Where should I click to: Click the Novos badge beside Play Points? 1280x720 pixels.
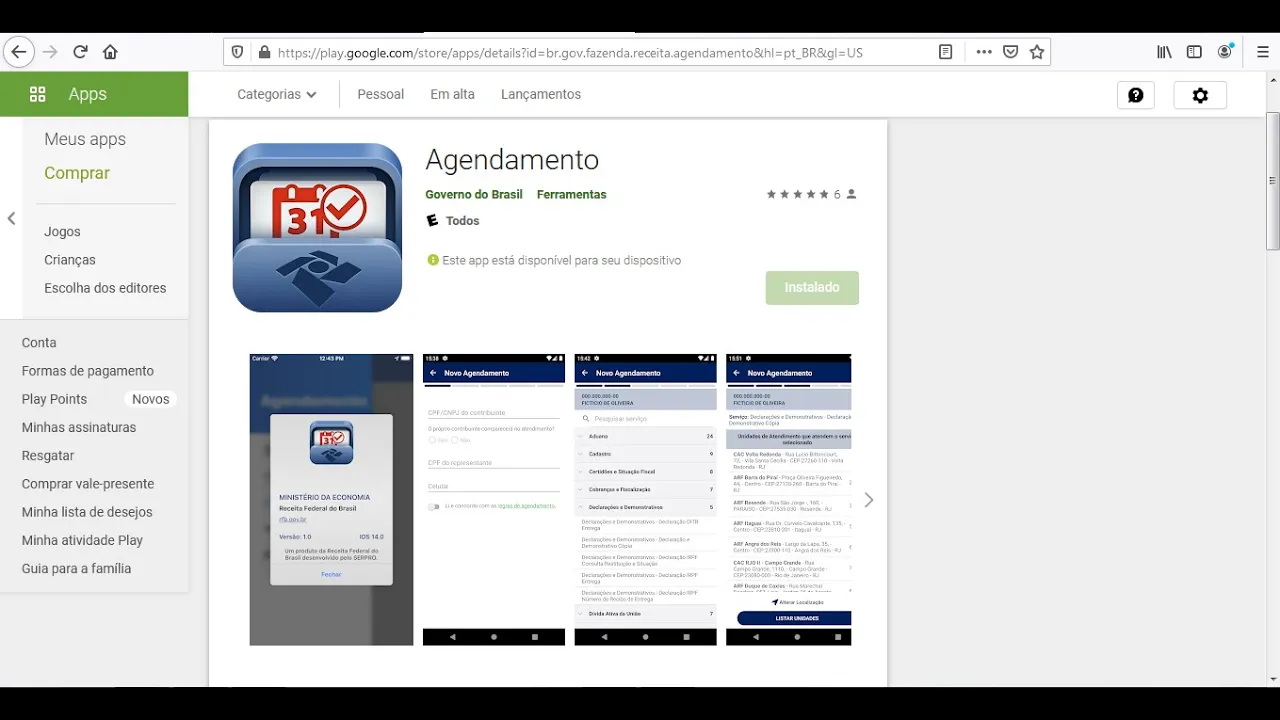click(151, 398)
